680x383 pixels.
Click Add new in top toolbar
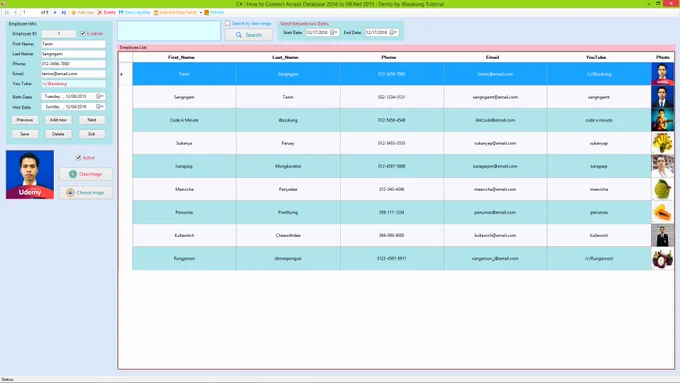[82, 13]
